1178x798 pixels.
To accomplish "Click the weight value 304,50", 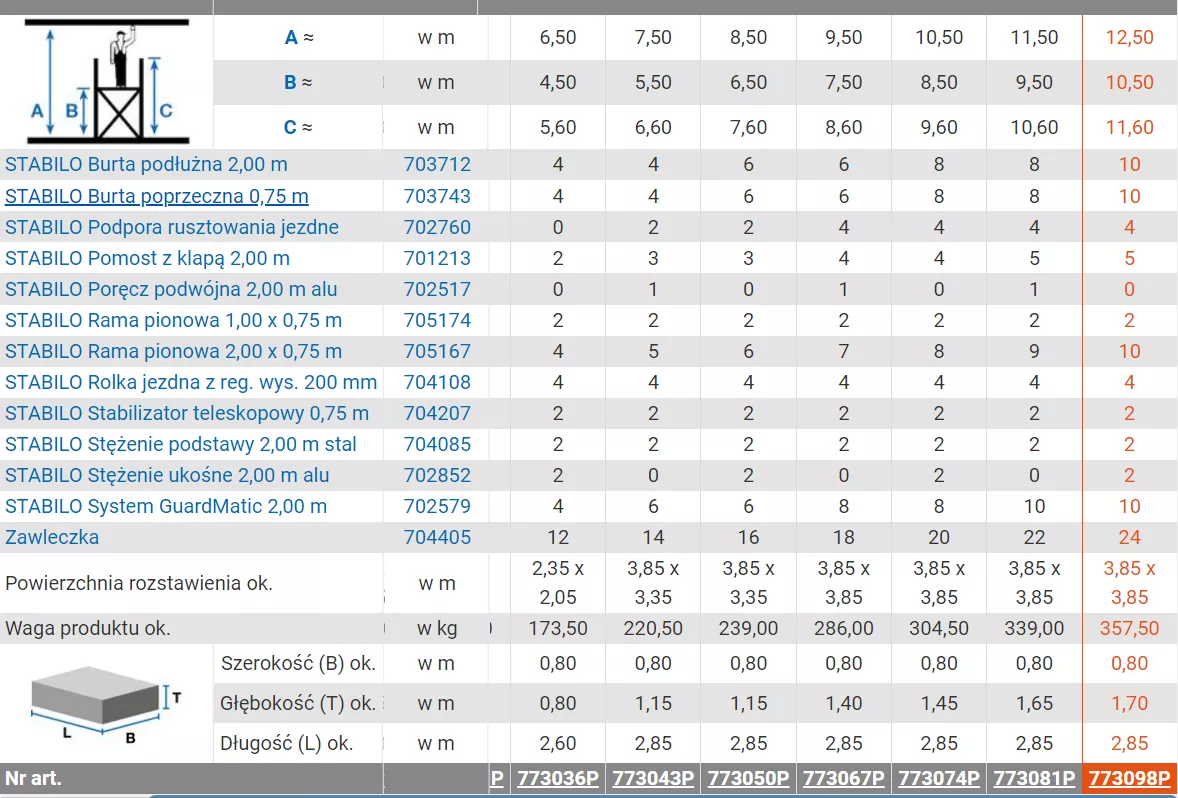I will coord(939,628).
